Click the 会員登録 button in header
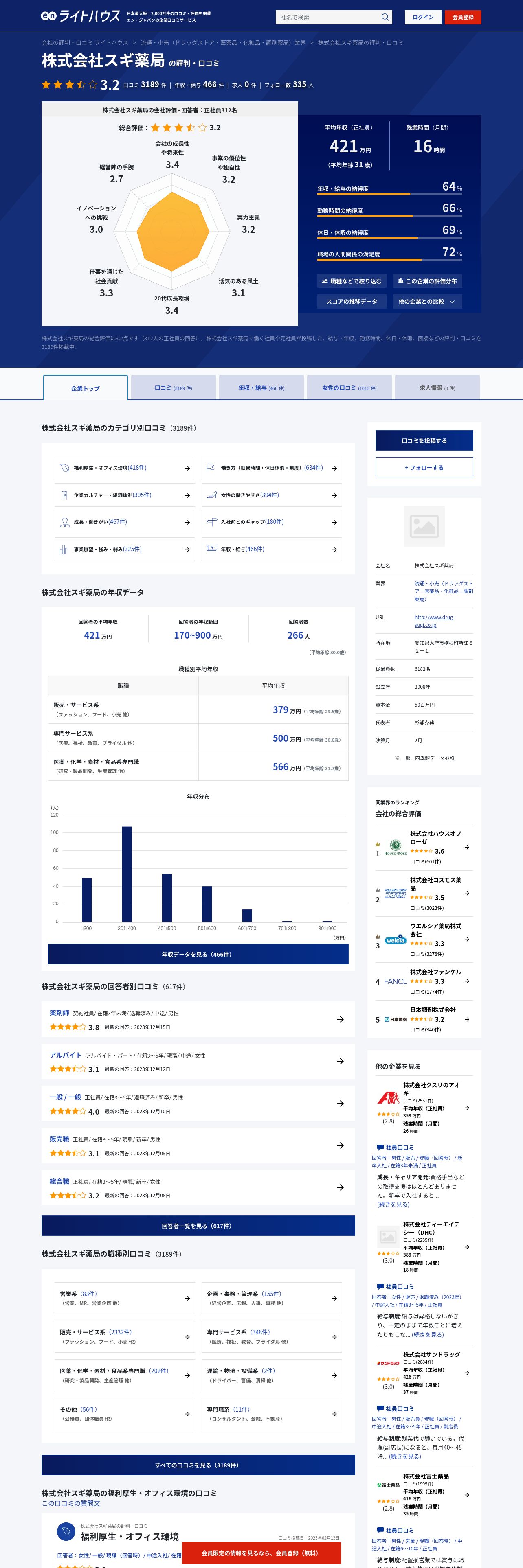This screenshot has width=523, height=1568. tap(463, 17)
